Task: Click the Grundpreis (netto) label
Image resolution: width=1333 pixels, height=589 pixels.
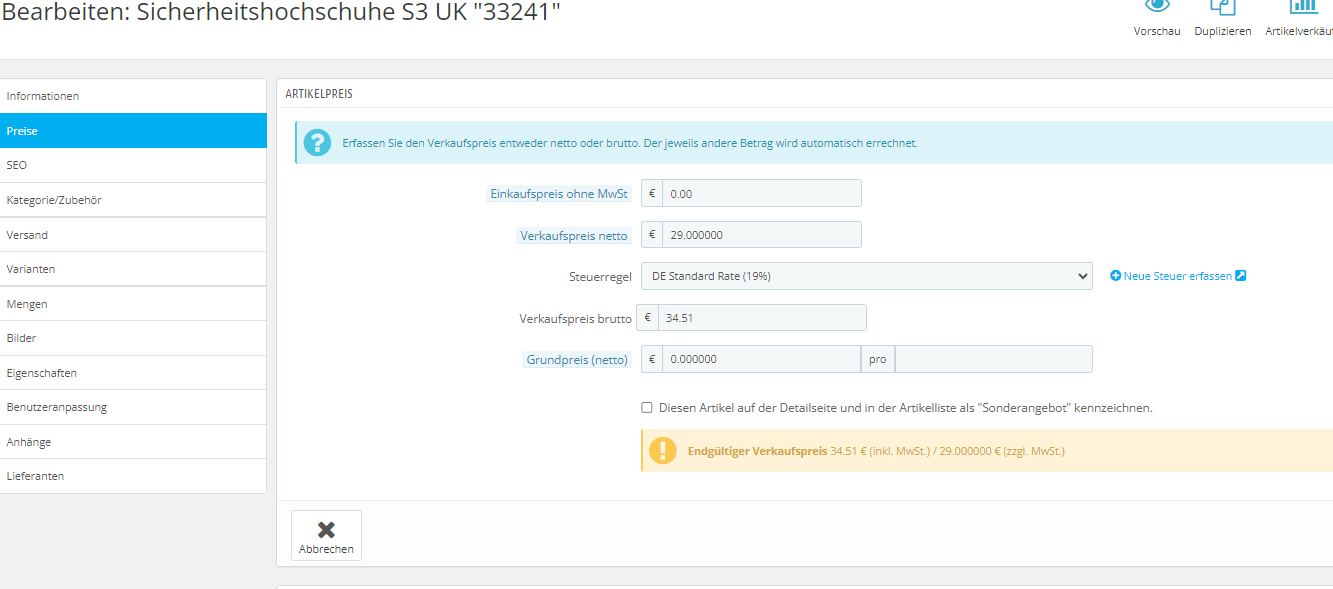Action: click(578, 359)
